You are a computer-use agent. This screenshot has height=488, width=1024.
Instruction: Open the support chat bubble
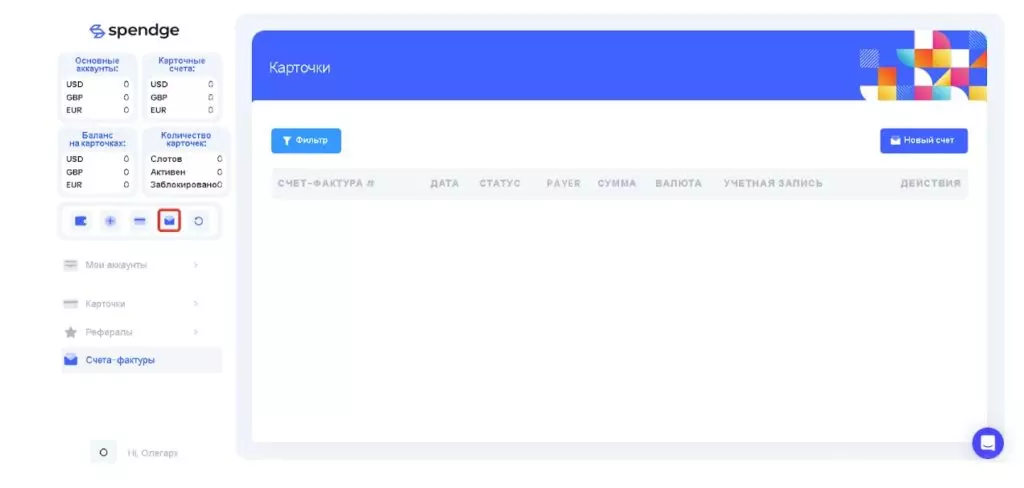987,444
